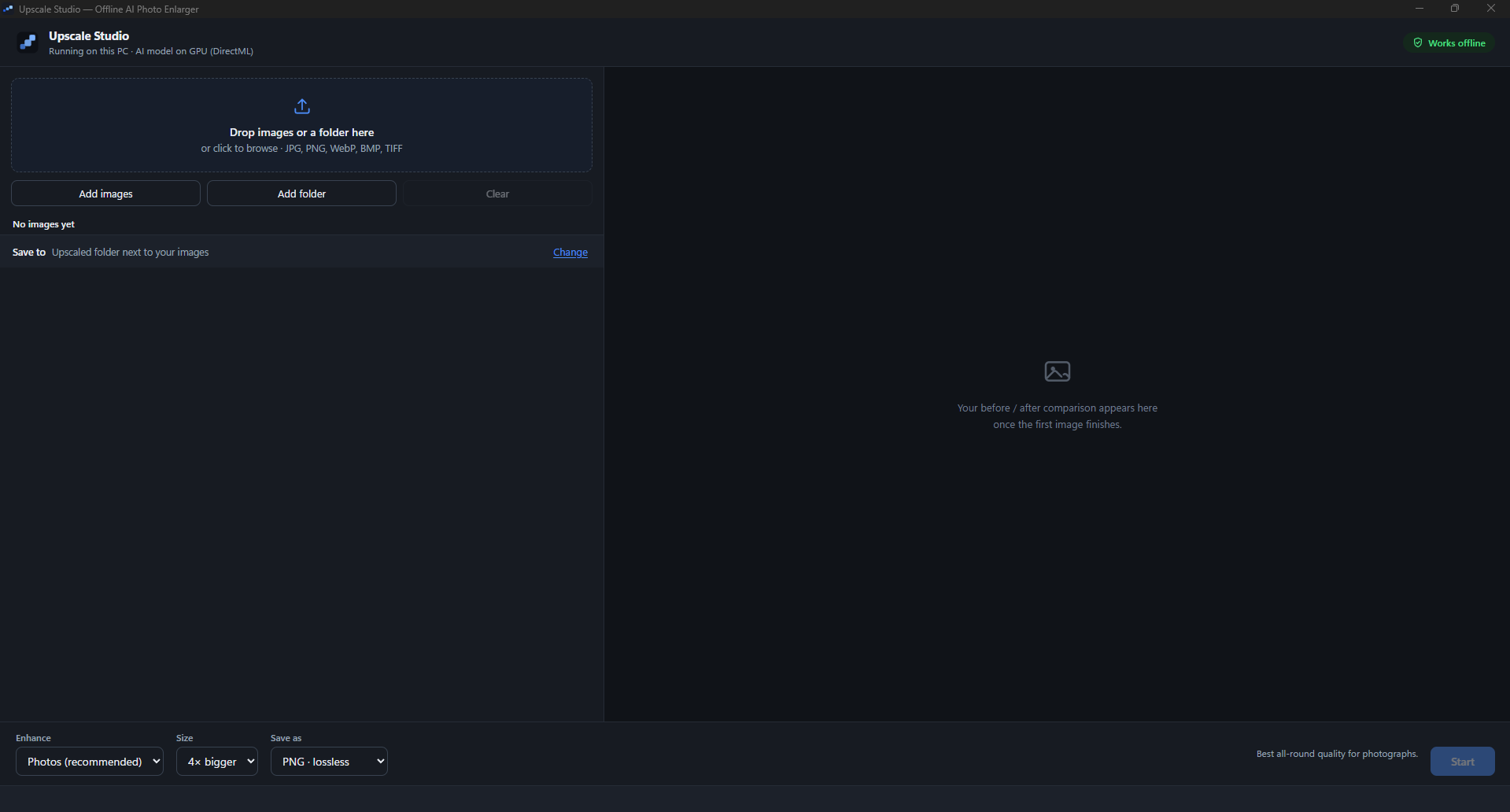
Task: Start the upscaling with Start button
Action: (1462, 762)
